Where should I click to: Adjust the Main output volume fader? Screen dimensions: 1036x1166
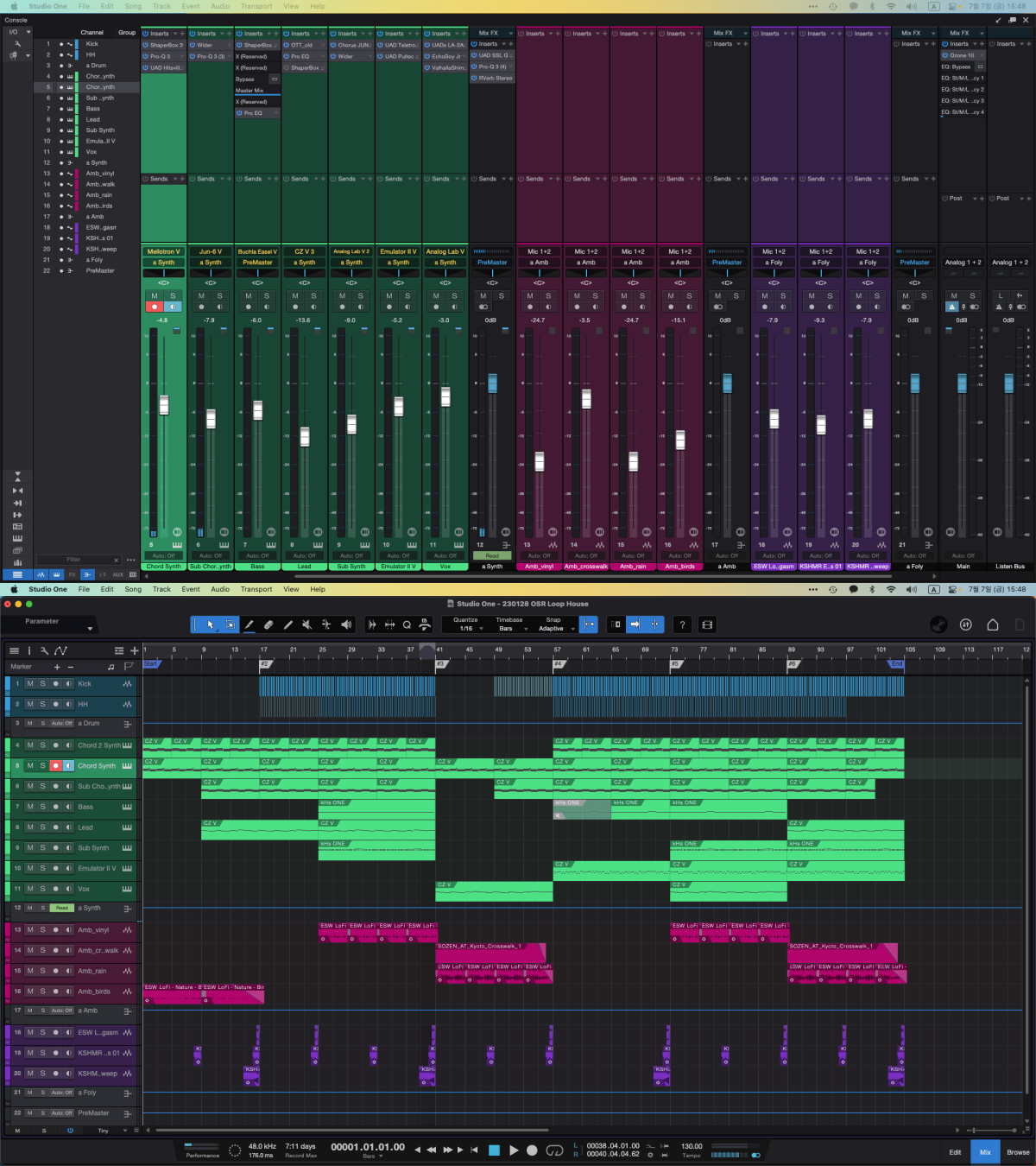[962, 383]
